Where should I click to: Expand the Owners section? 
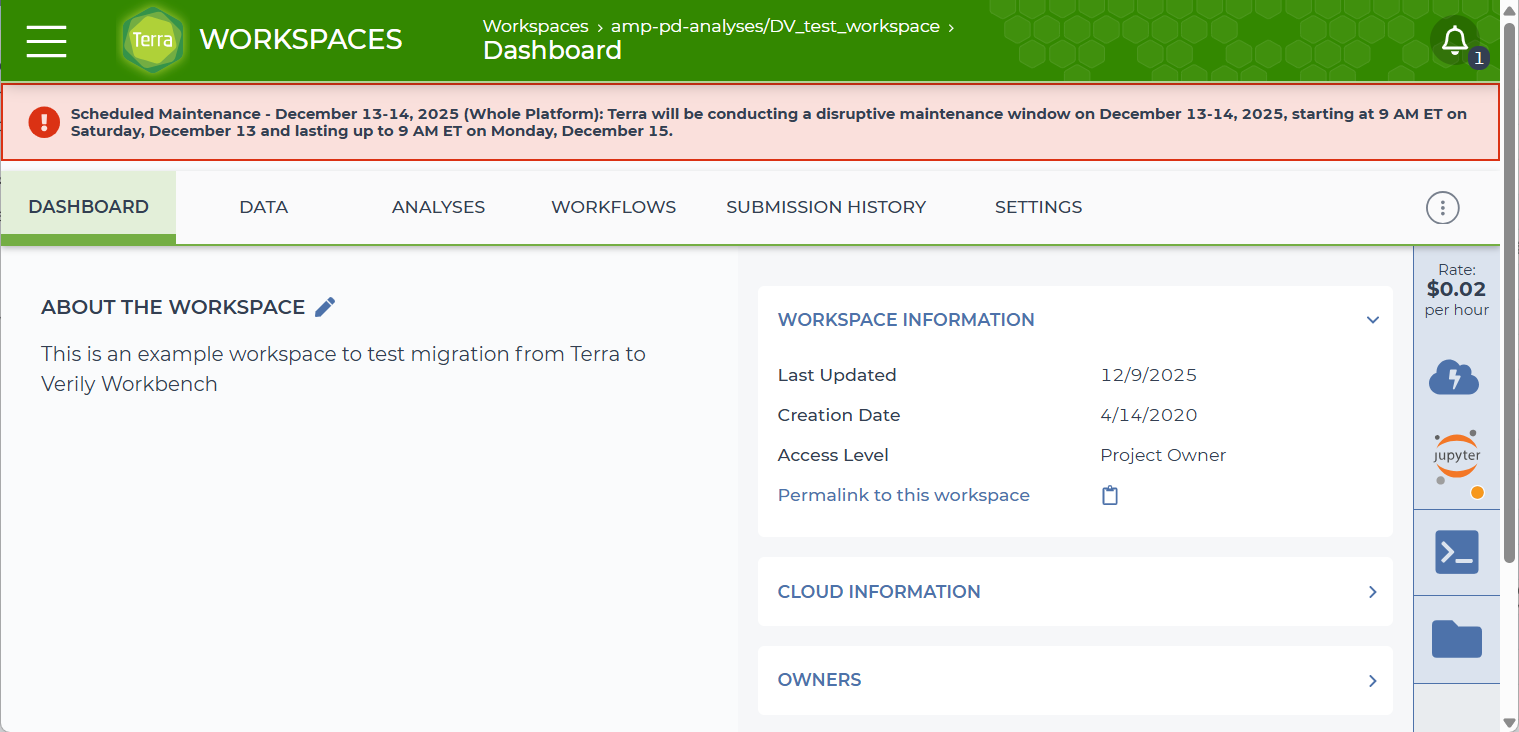(x=1373, y=680)
